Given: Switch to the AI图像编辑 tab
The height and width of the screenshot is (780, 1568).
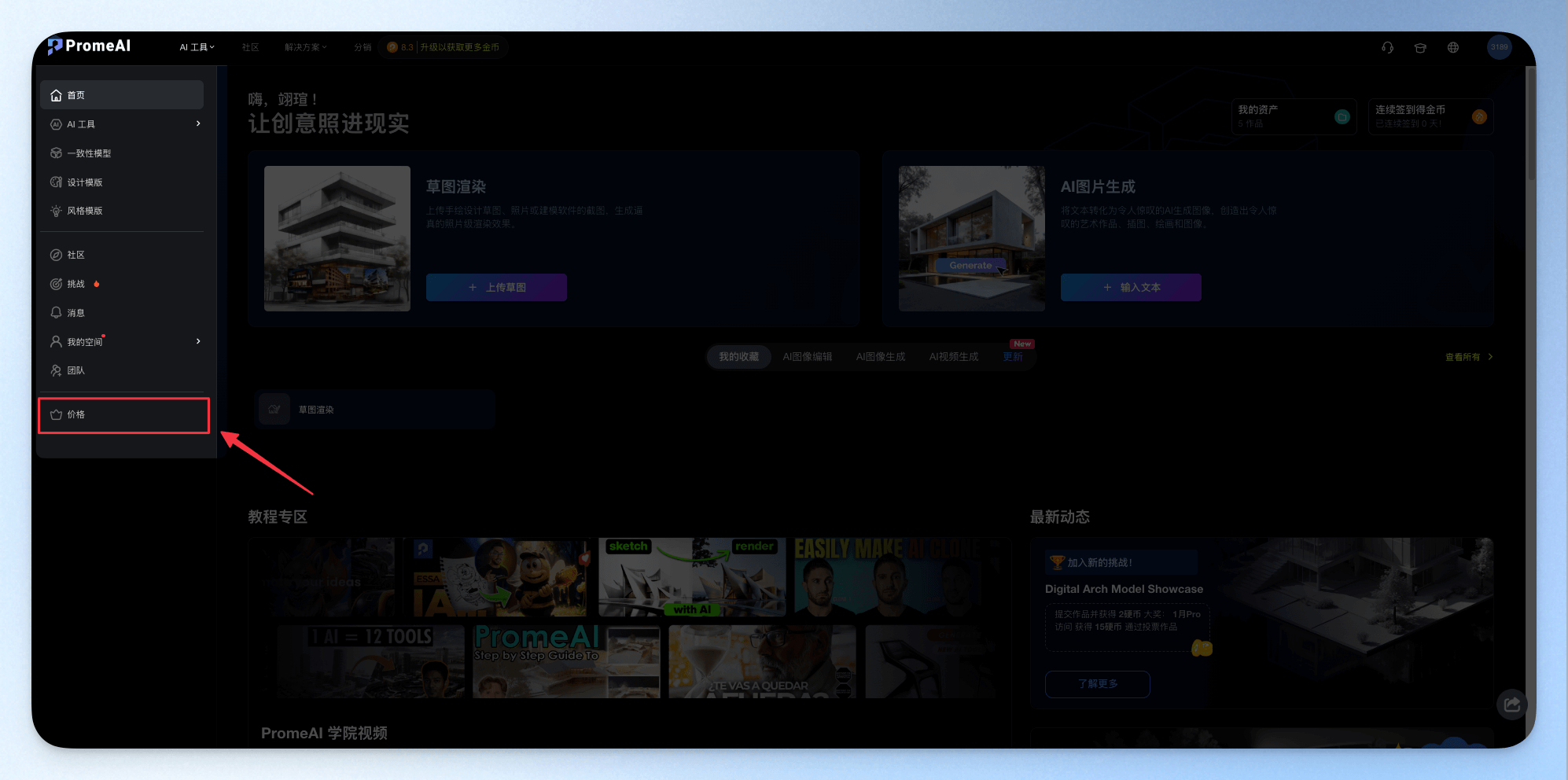Looking at the screenshot, I should (807, 357).
